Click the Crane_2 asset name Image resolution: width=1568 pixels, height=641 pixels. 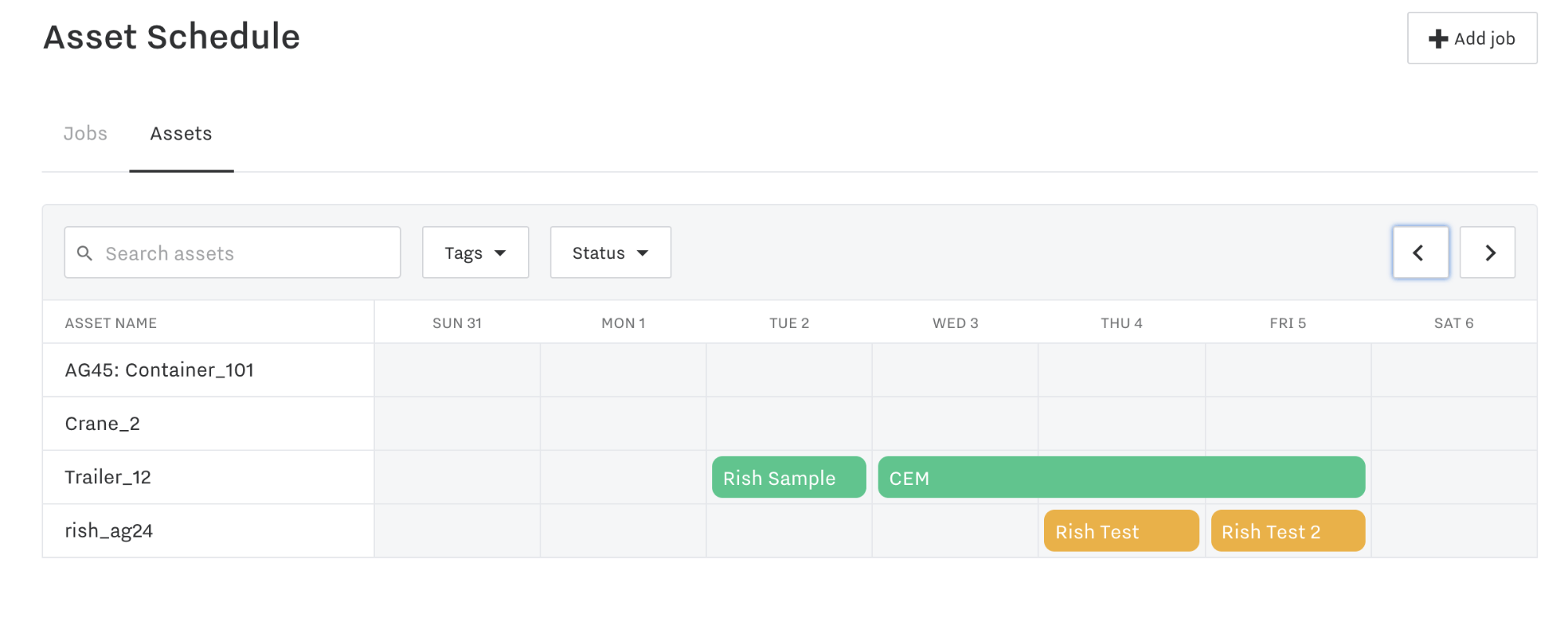[x=102, y=423]
